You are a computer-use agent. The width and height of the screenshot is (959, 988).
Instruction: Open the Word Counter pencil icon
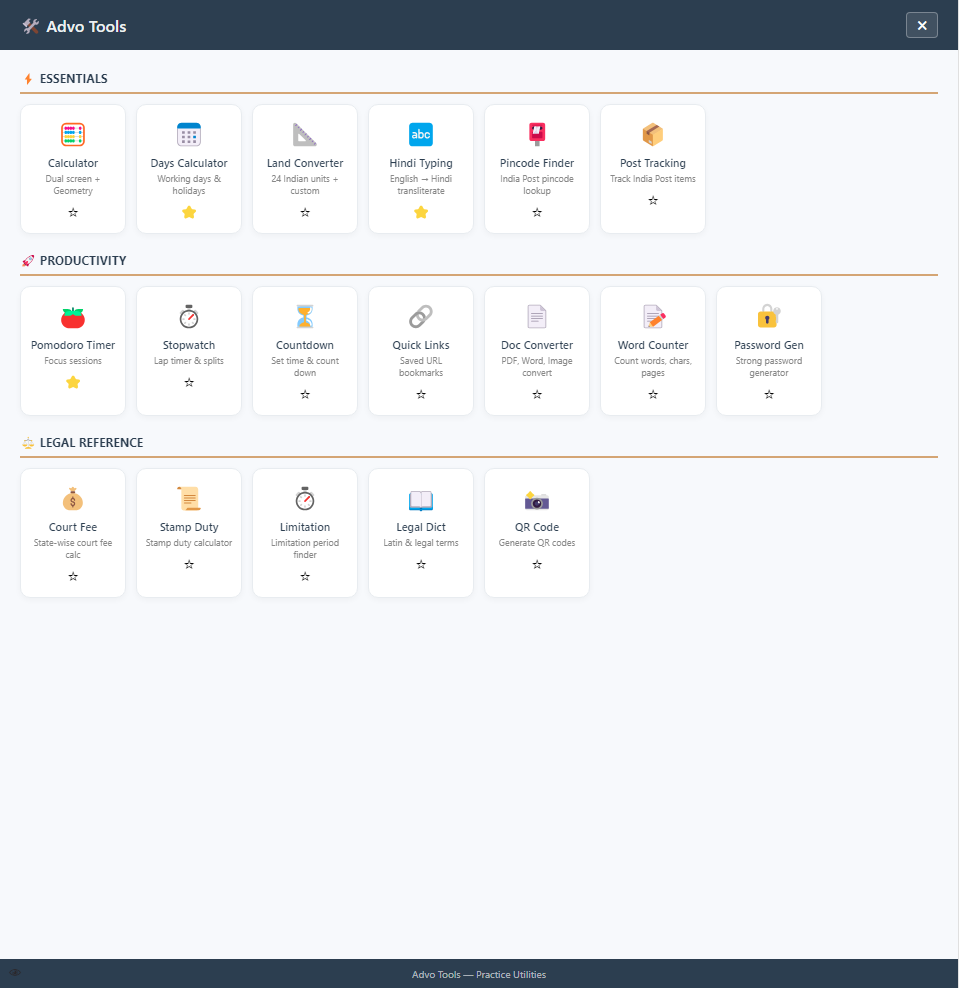pyautogui.click(x=653, y=317)
